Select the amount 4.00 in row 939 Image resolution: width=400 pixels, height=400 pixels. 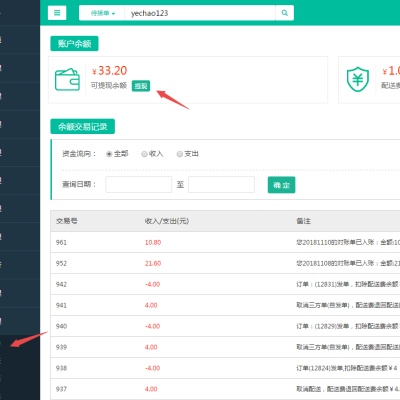[151, 347]
